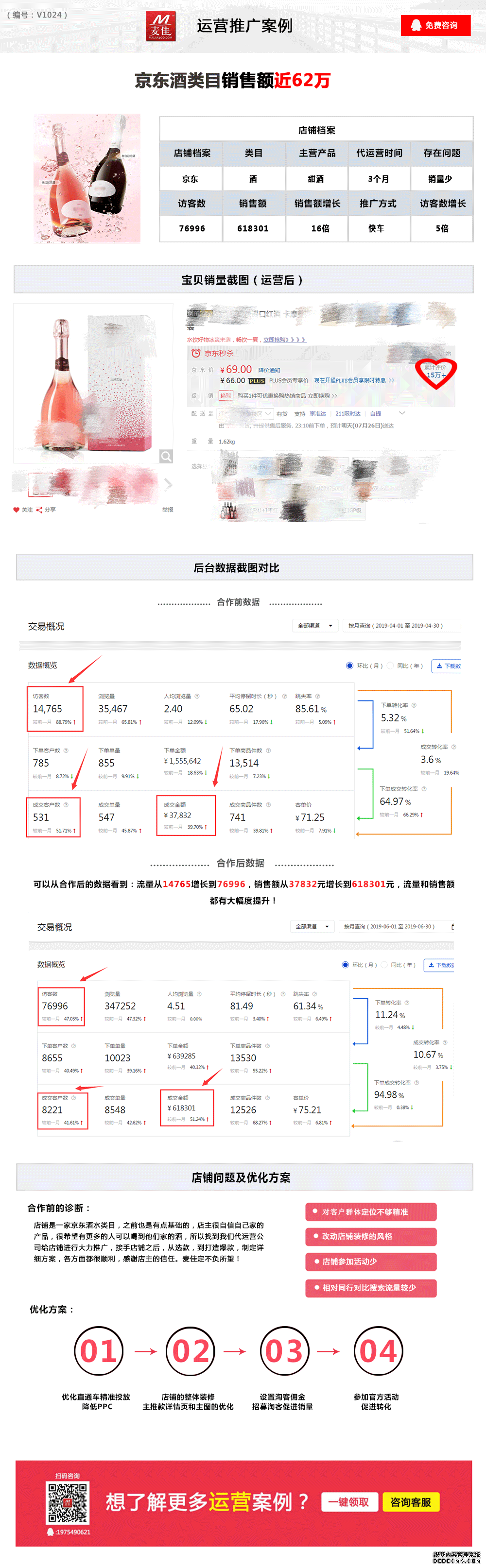Click the share icon beside 分享

(39, 510)
